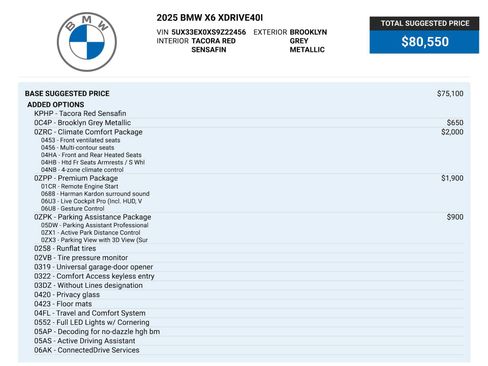The width and height of the screenshot is (488, 366).
Task: Click the "$900" price value
Action: 455,217
